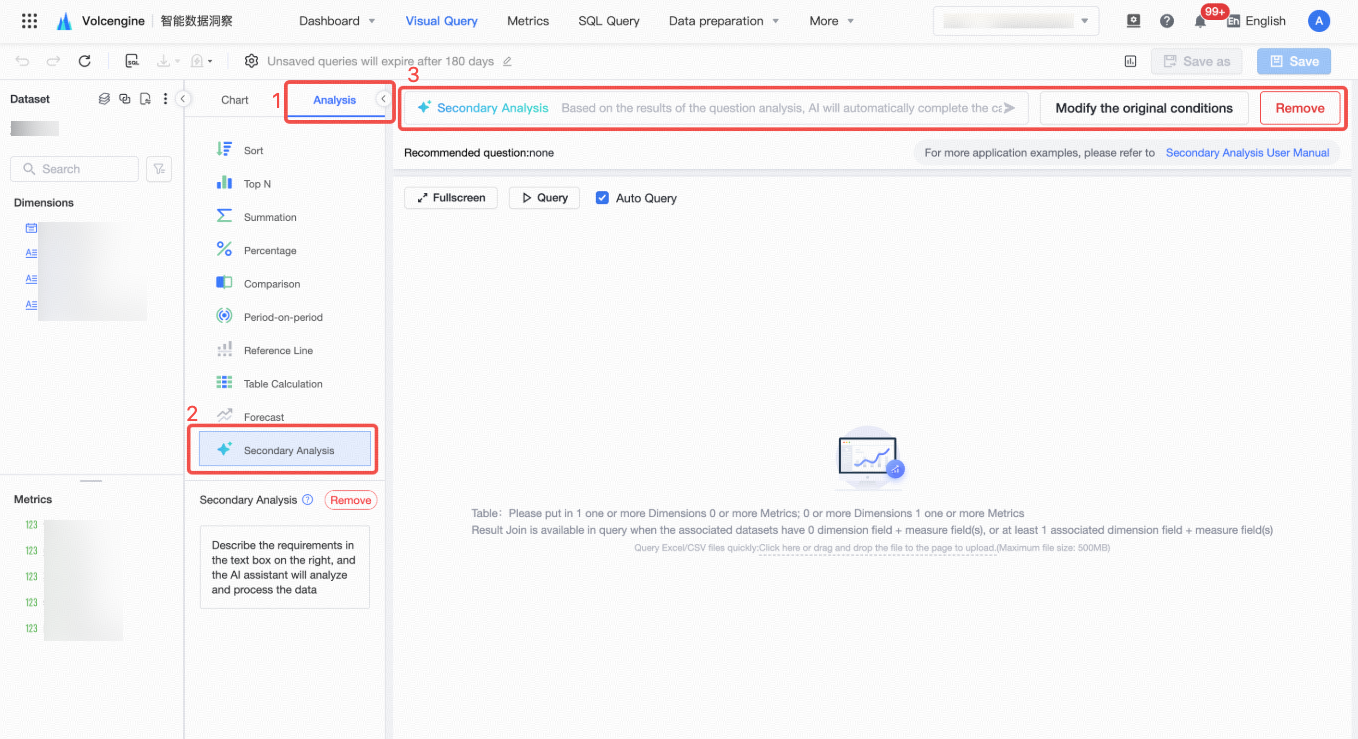The image size is (1358, 739).
Task: Click the send arrow in Secondary Analysis box
Action: [x=1010, y=108]
